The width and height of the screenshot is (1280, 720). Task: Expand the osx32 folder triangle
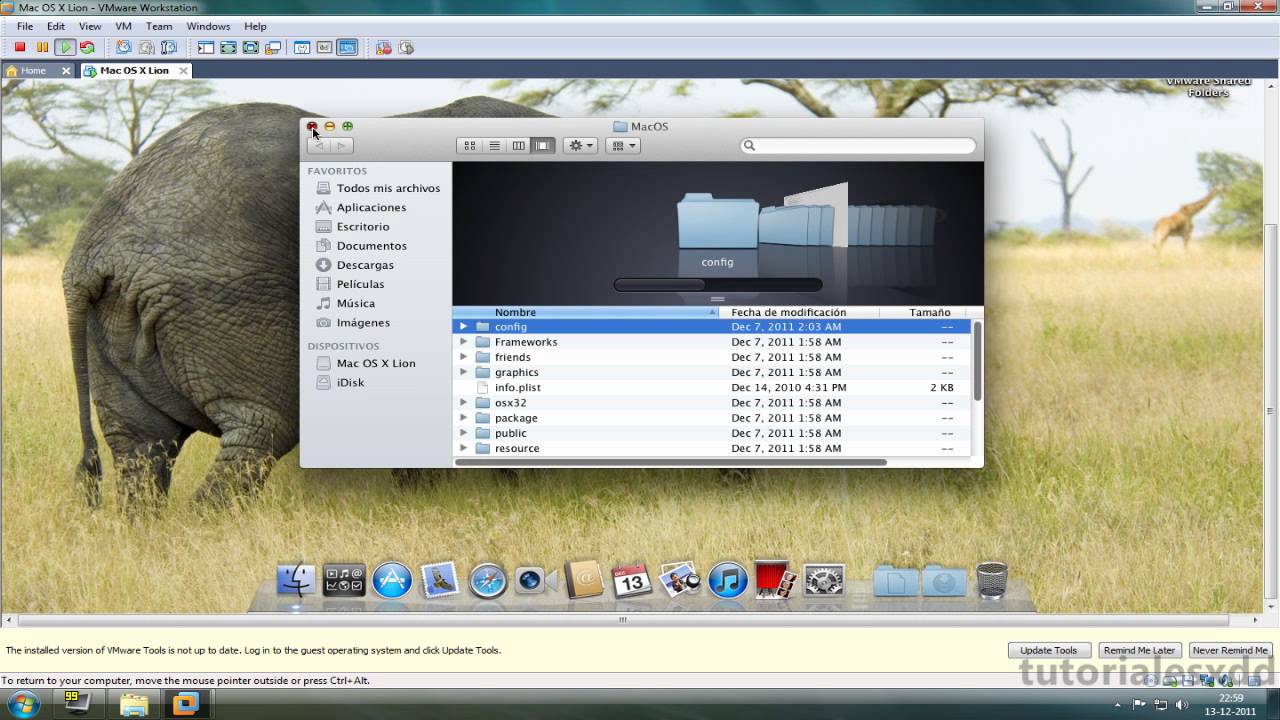(463, 403)
